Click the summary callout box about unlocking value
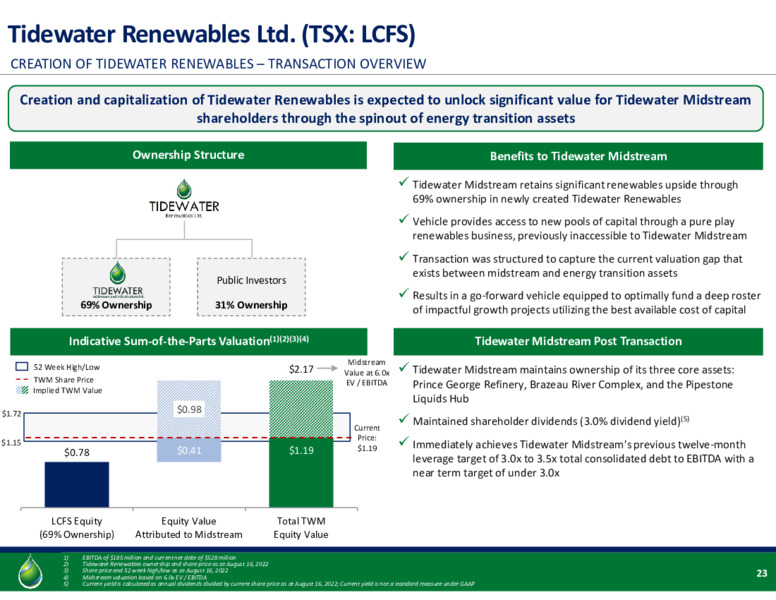 coord(386,109)
